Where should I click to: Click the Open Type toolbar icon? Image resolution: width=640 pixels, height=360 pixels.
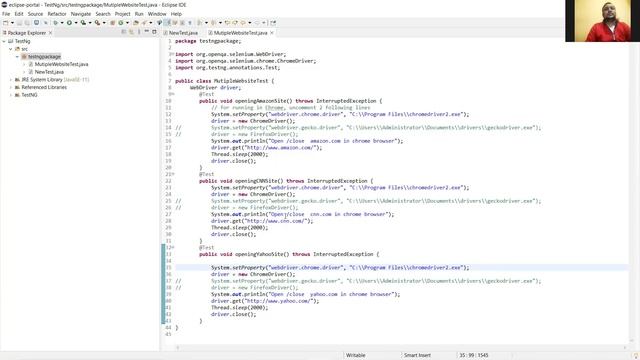click(136, 23)
